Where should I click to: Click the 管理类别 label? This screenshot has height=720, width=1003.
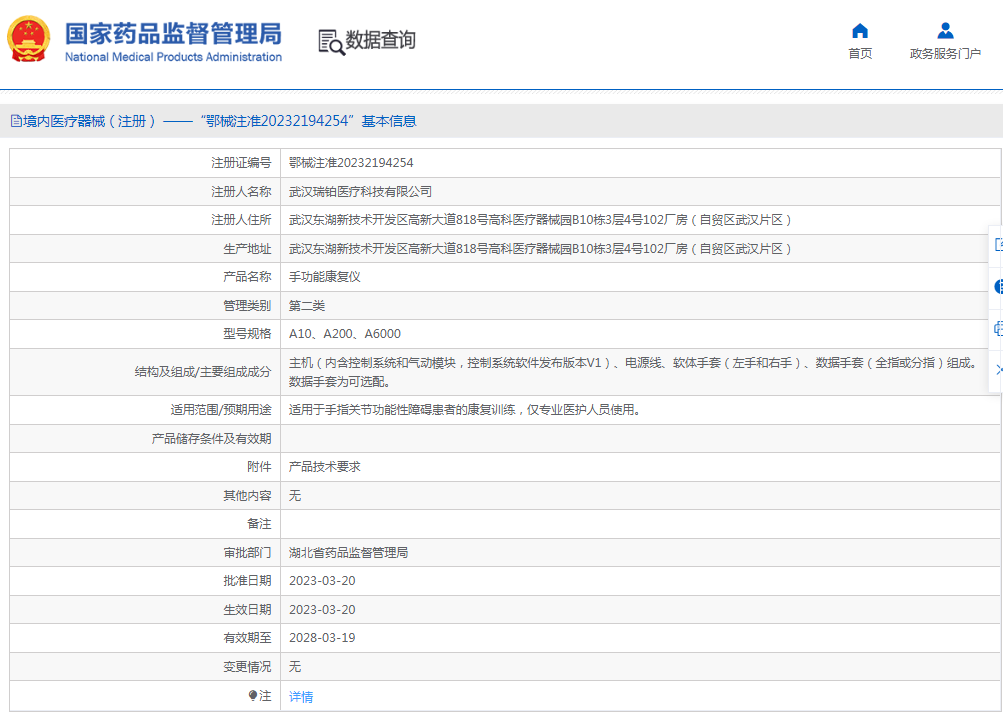(x=247, y=306)
